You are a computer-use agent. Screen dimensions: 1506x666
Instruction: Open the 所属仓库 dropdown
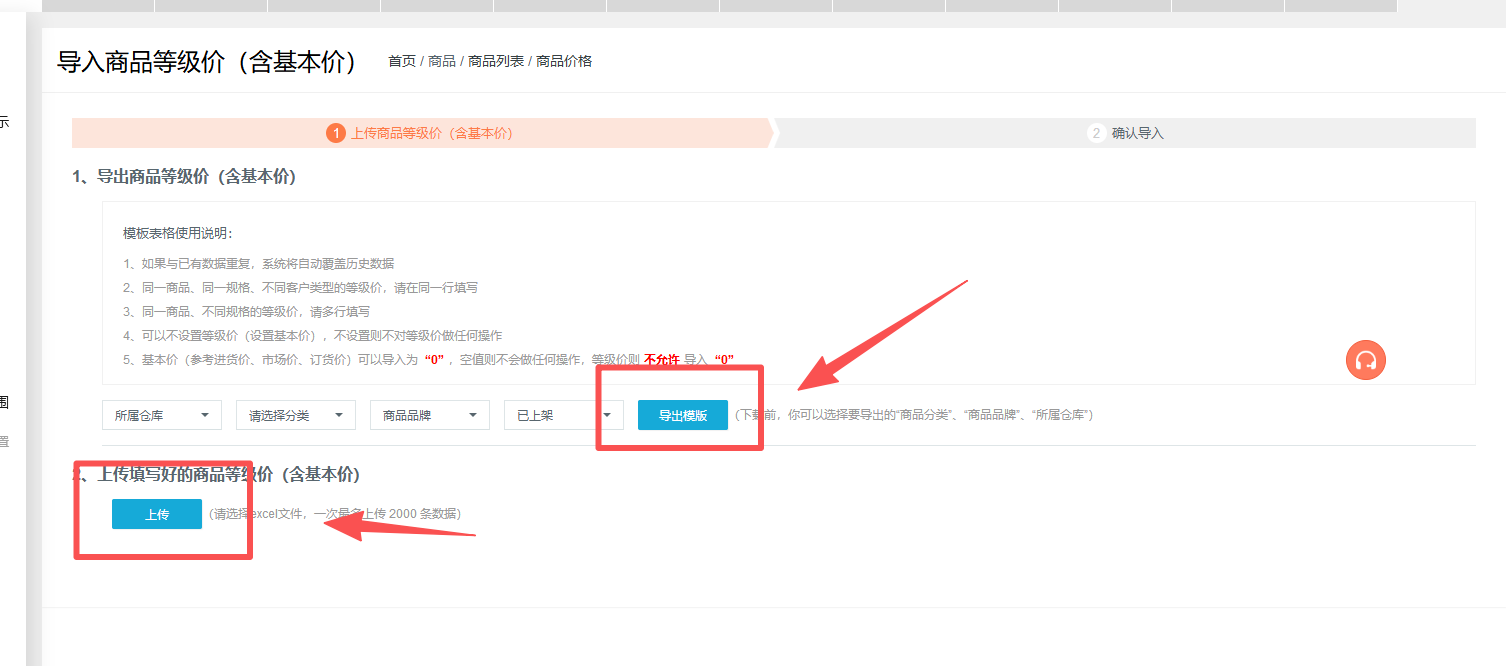pos(162,415)
